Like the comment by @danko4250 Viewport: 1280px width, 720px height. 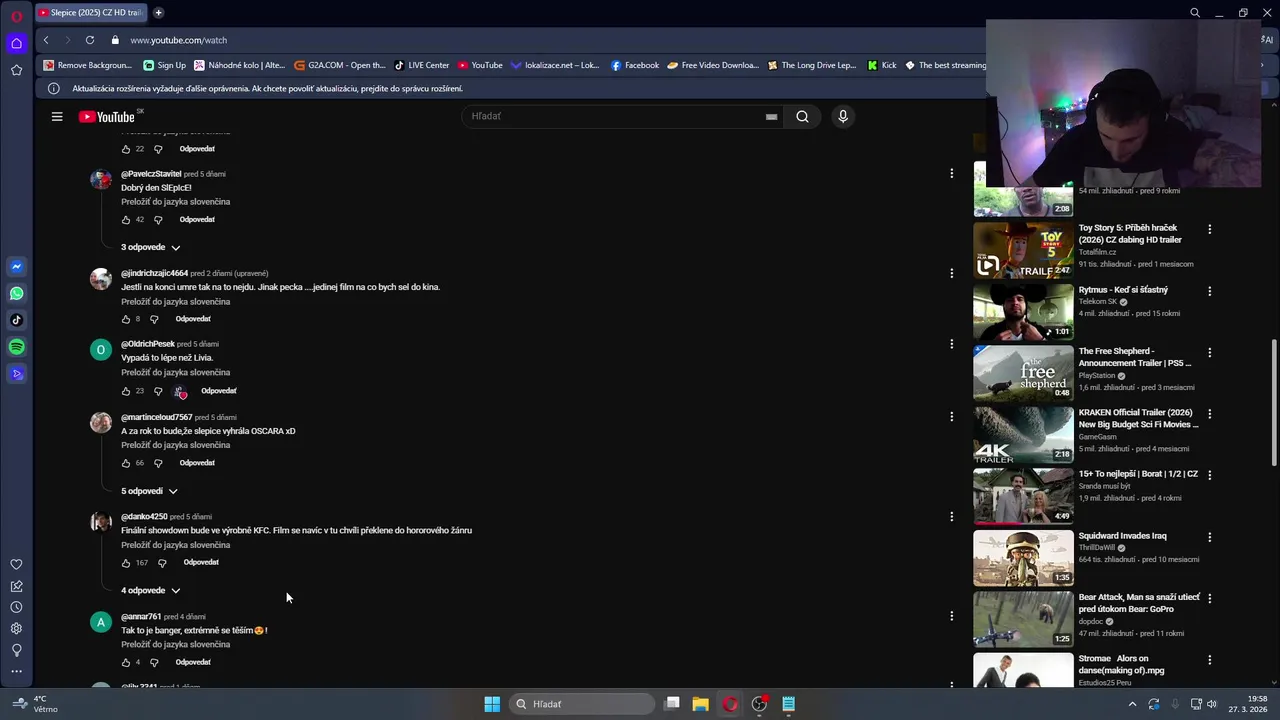click(x=126, y=563)
